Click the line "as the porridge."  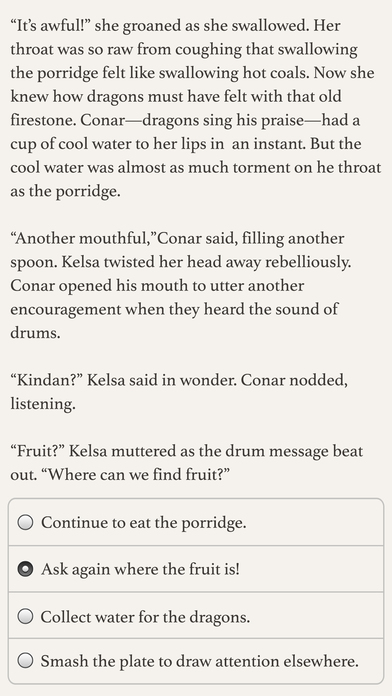pos(65,191)
